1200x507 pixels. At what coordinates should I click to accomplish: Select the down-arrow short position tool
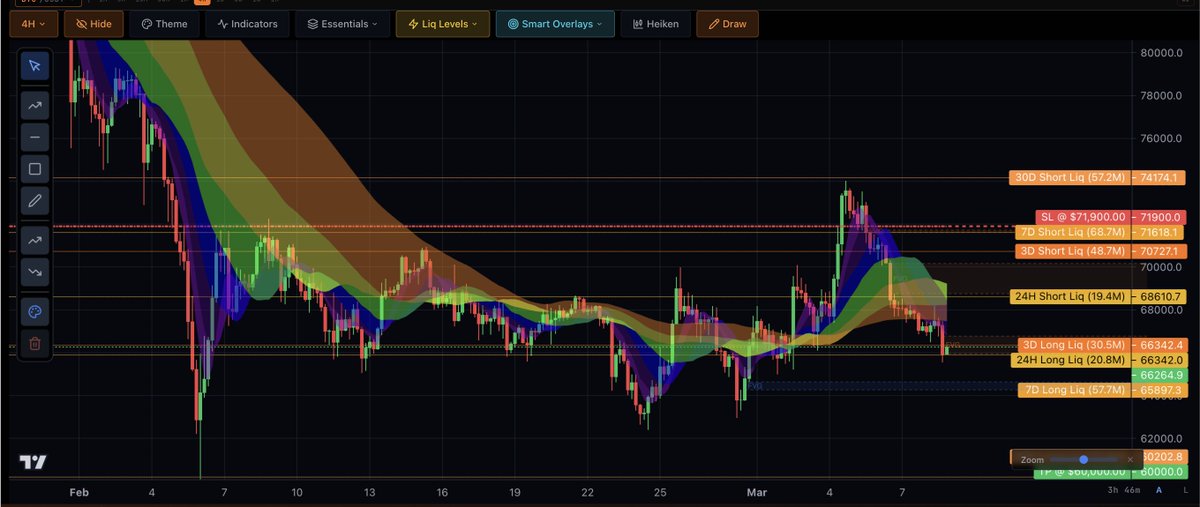(35, 272)
